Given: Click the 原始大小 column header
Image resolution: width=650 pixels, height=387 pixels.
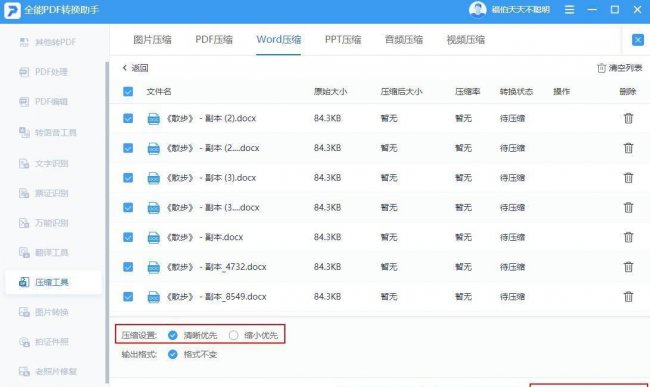Looking at the screenshot, I should click(330, 92).
